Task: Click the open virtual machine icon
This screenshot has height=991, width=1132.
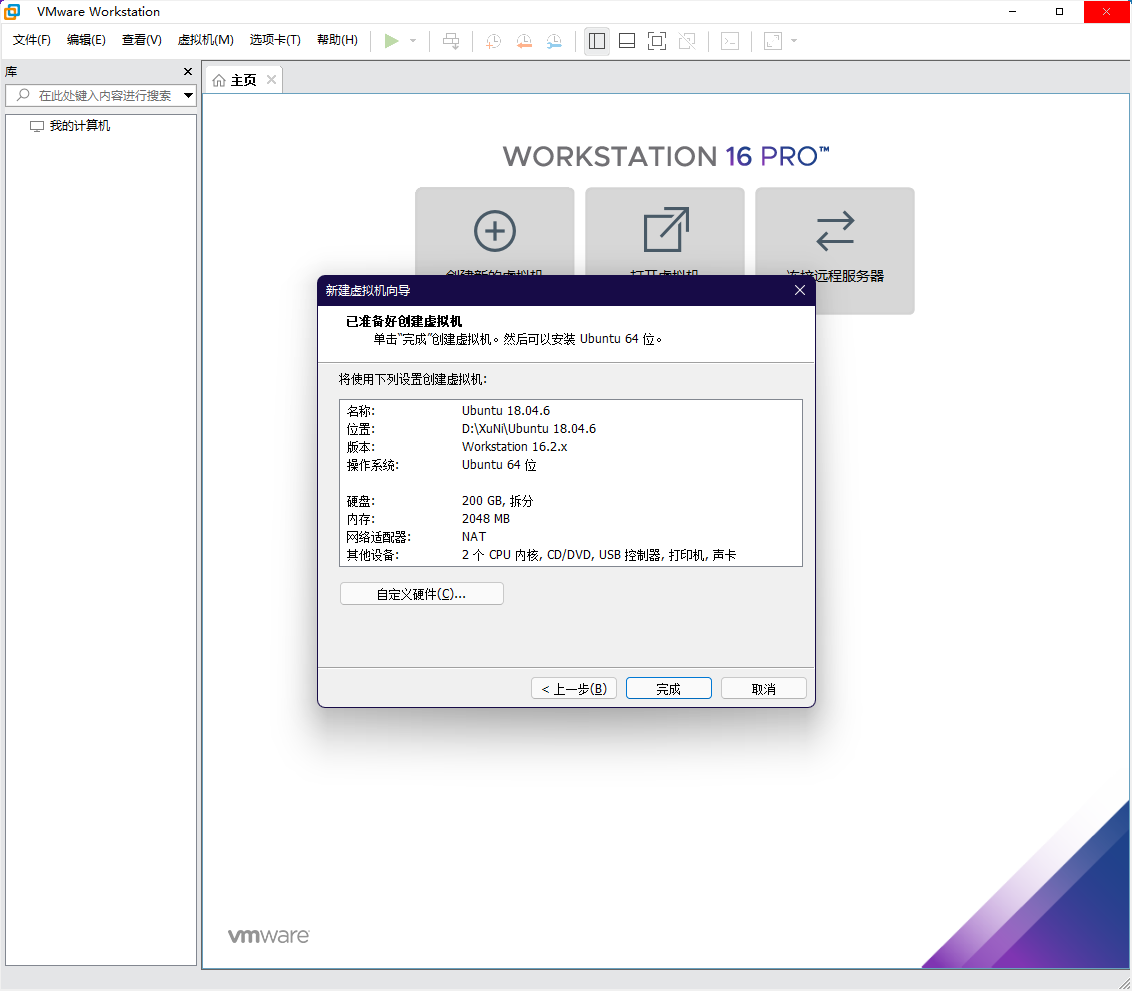Action: click(666, 230)
